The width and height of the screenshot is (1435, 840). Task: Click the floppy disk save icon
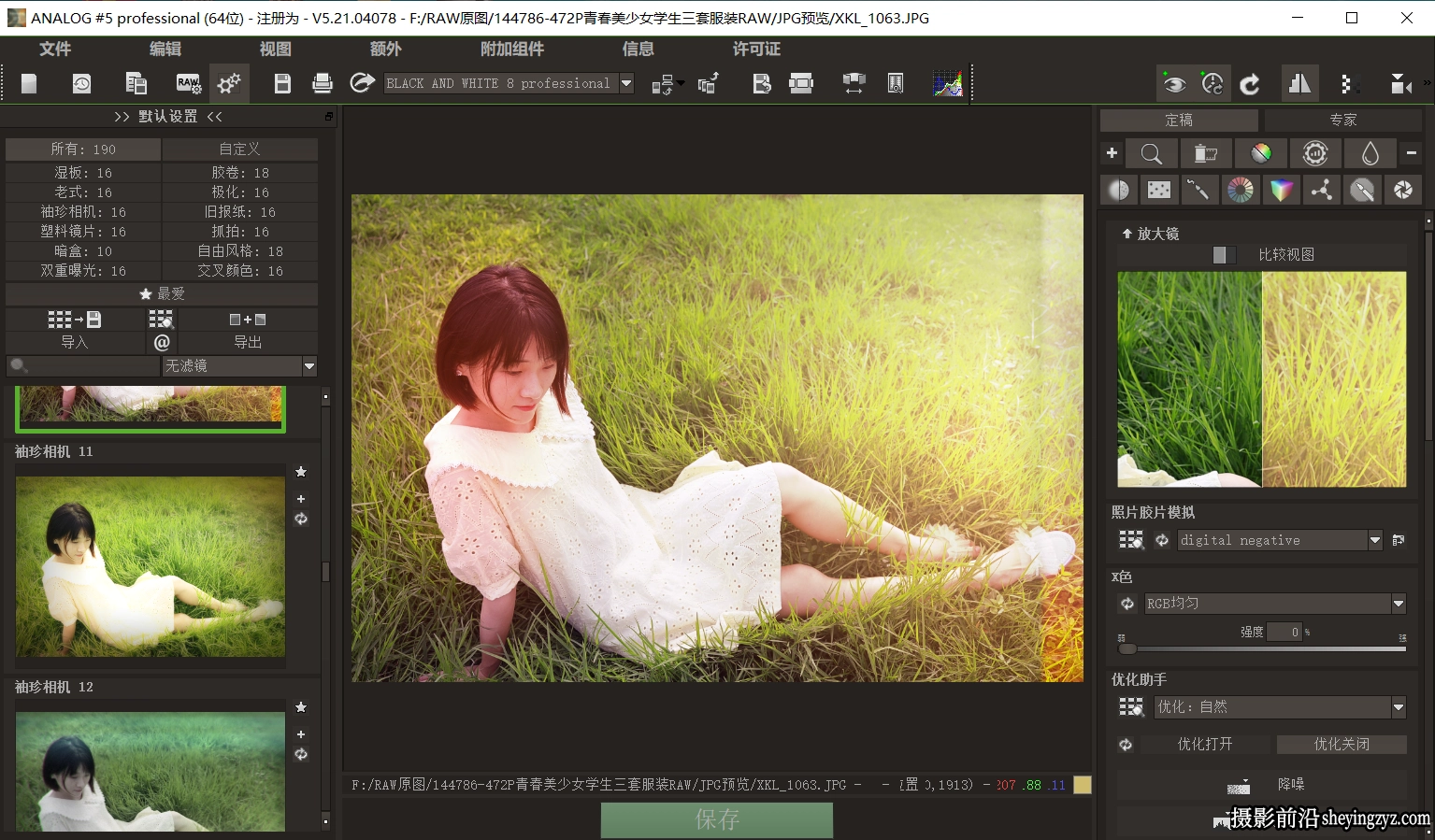point(282,83)
